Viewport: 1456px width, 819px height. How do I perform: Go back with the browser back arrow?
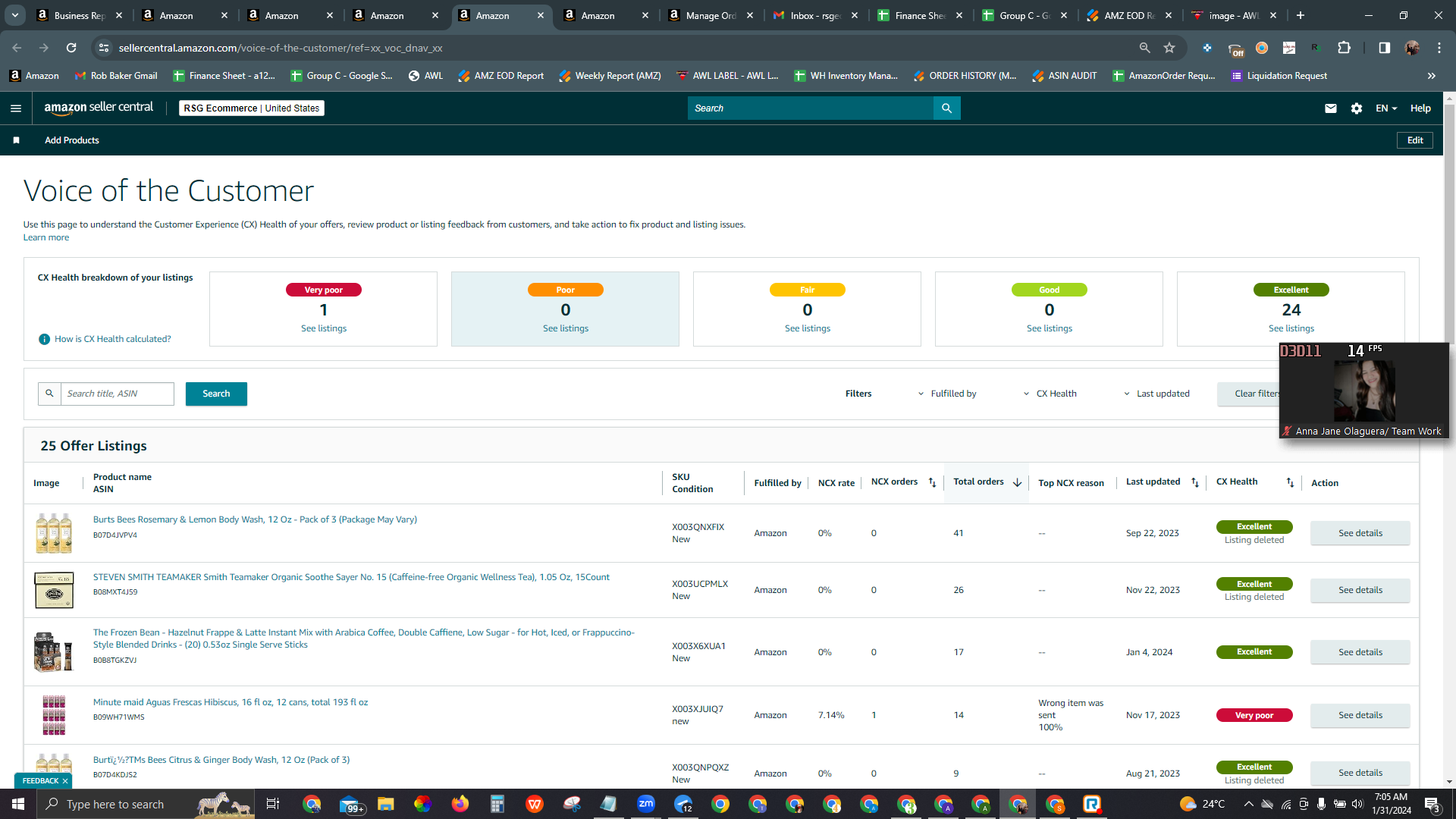[x=17, y=48]
